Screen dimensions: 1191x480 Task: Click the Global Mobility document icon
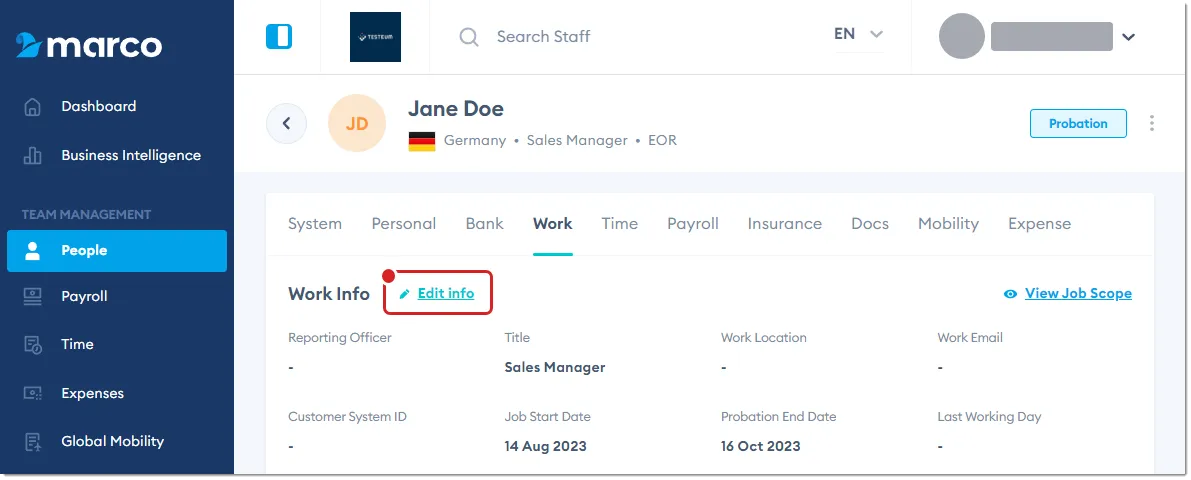point(33,442)
